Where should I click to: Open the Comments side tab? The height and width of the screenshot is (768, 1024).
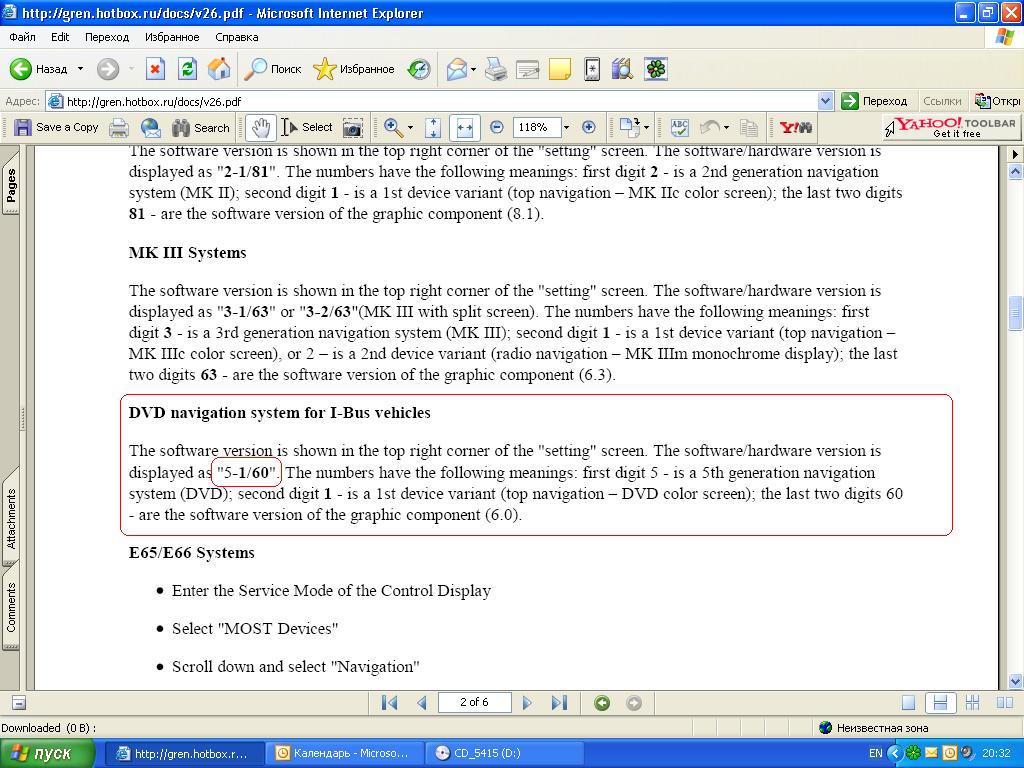[11, 607]
